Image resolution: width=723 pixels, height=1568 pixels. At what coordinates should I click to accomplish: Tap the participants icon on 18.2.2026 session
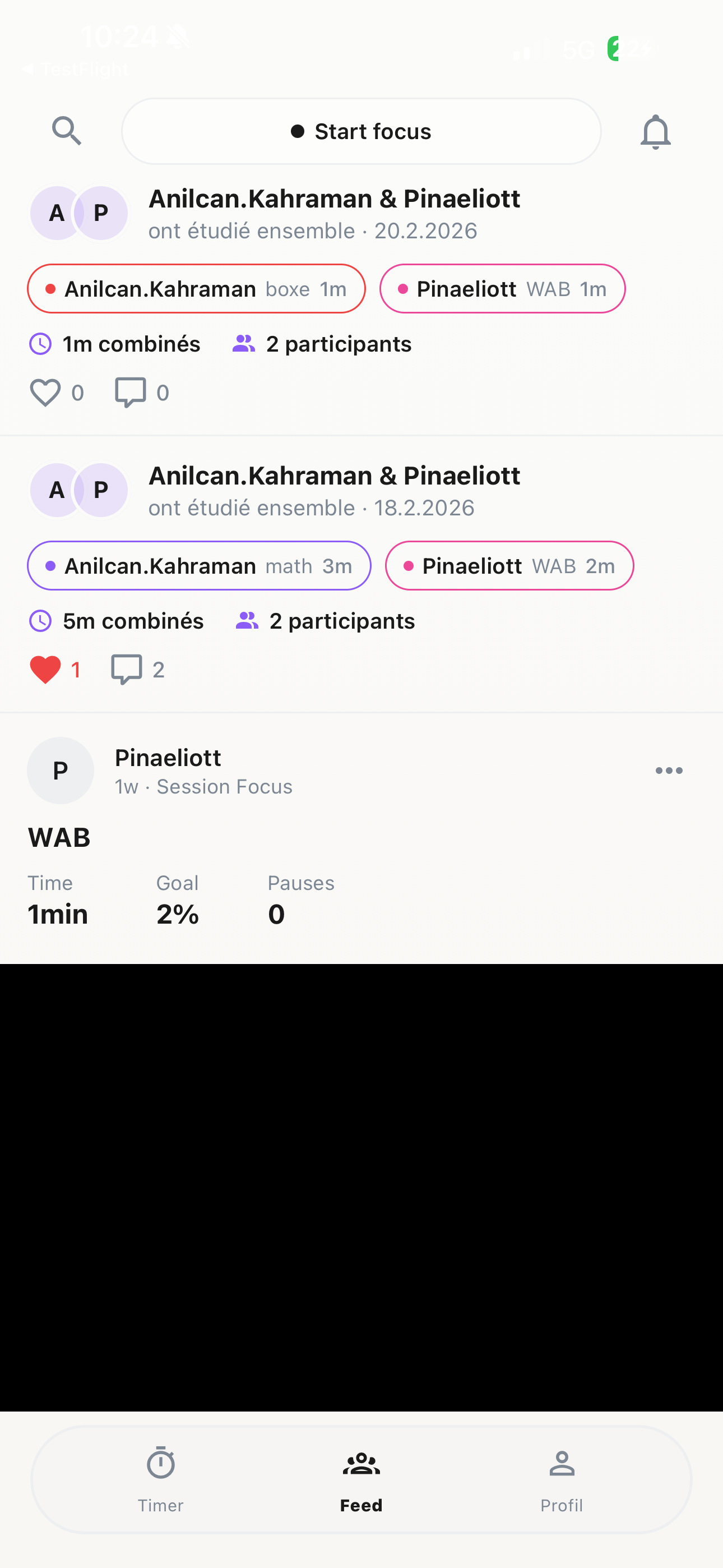coord(247,621)
